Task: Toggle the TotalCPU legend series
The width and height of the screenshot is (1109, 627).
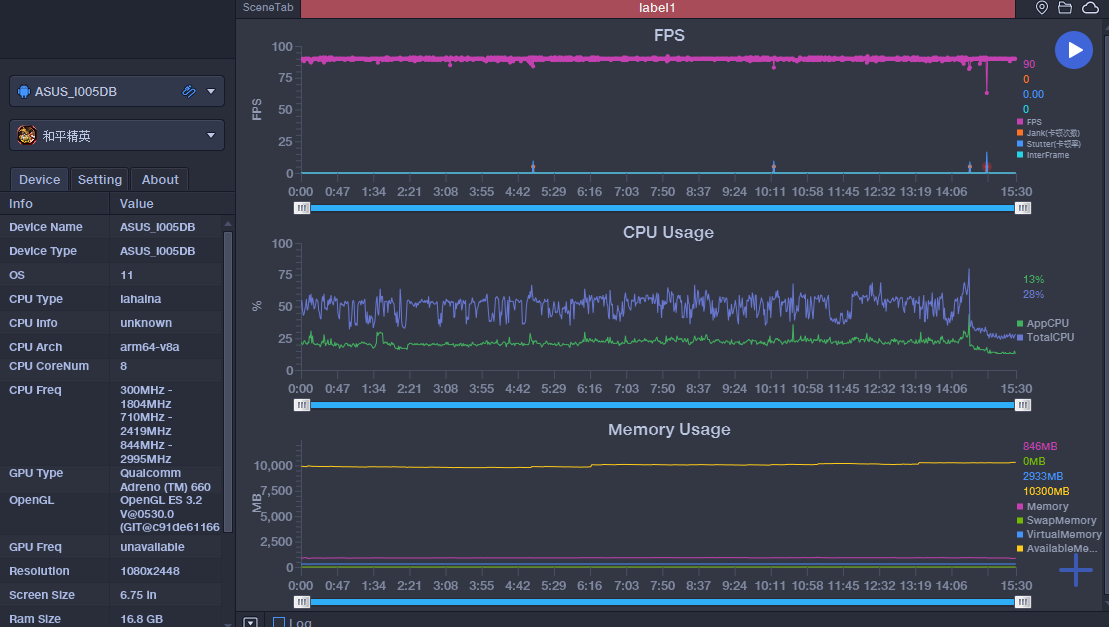Action: pos(1045,337)
